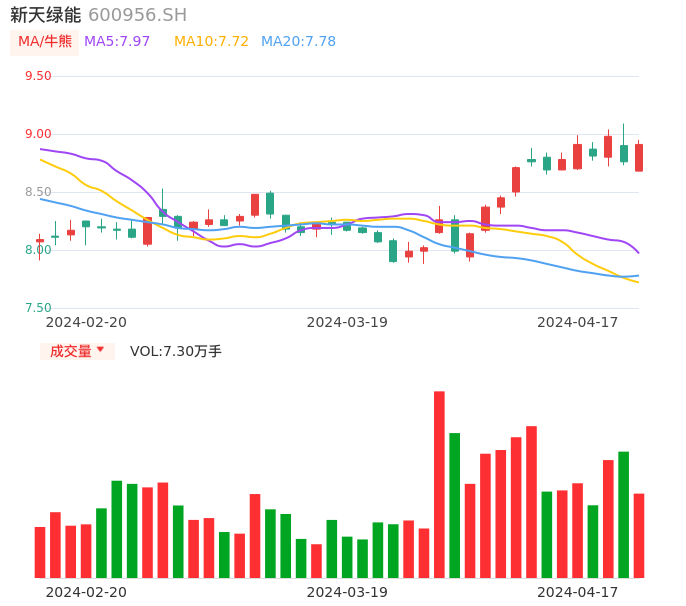The height and width of the screenshot is (606, 686).
Task: Click the last red volume bar on the right
Action: click(x=639, y=536)
